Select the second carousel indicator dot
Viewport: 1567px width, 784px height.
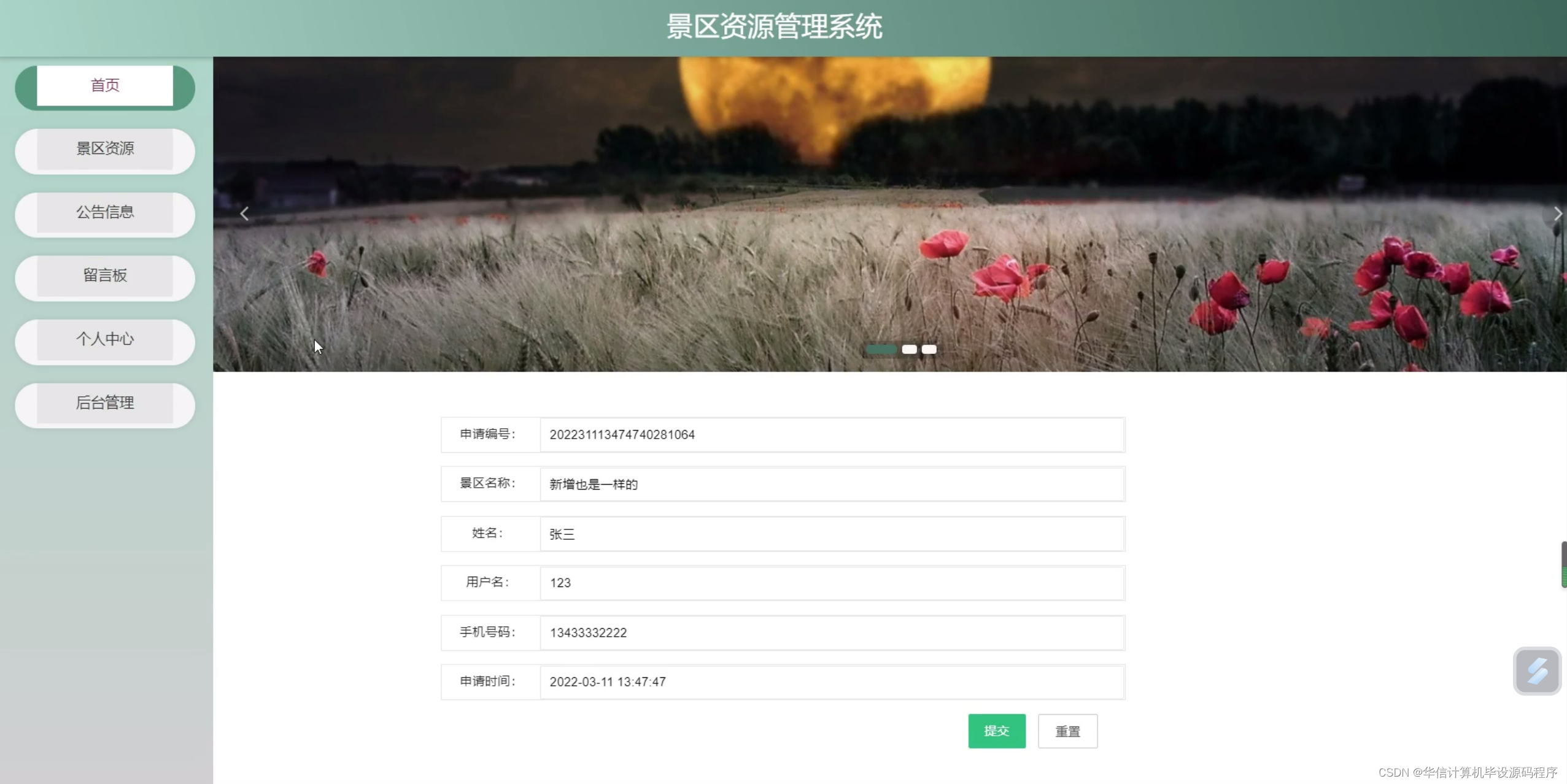[909, 349]
